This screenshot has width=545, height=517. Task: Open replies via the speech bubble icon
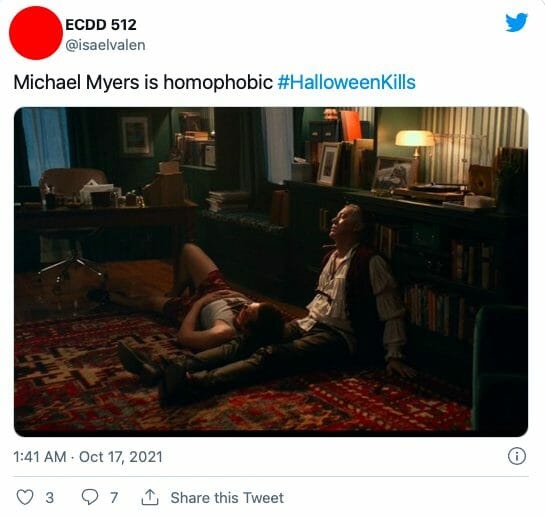90,497
